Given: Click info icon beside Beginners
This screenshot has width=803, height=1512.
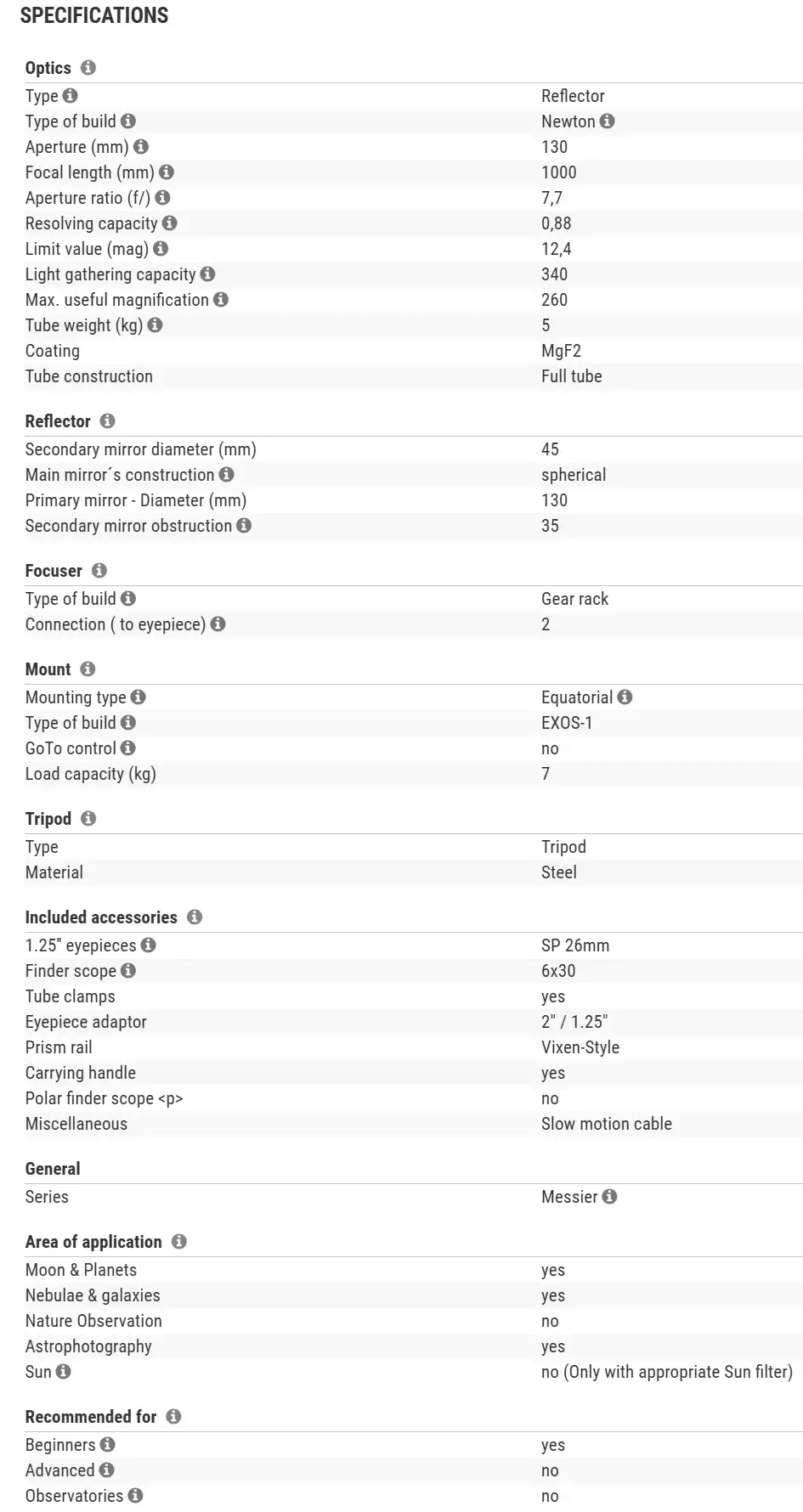Looking at the screenshot, I should [x=107, y=1445].
